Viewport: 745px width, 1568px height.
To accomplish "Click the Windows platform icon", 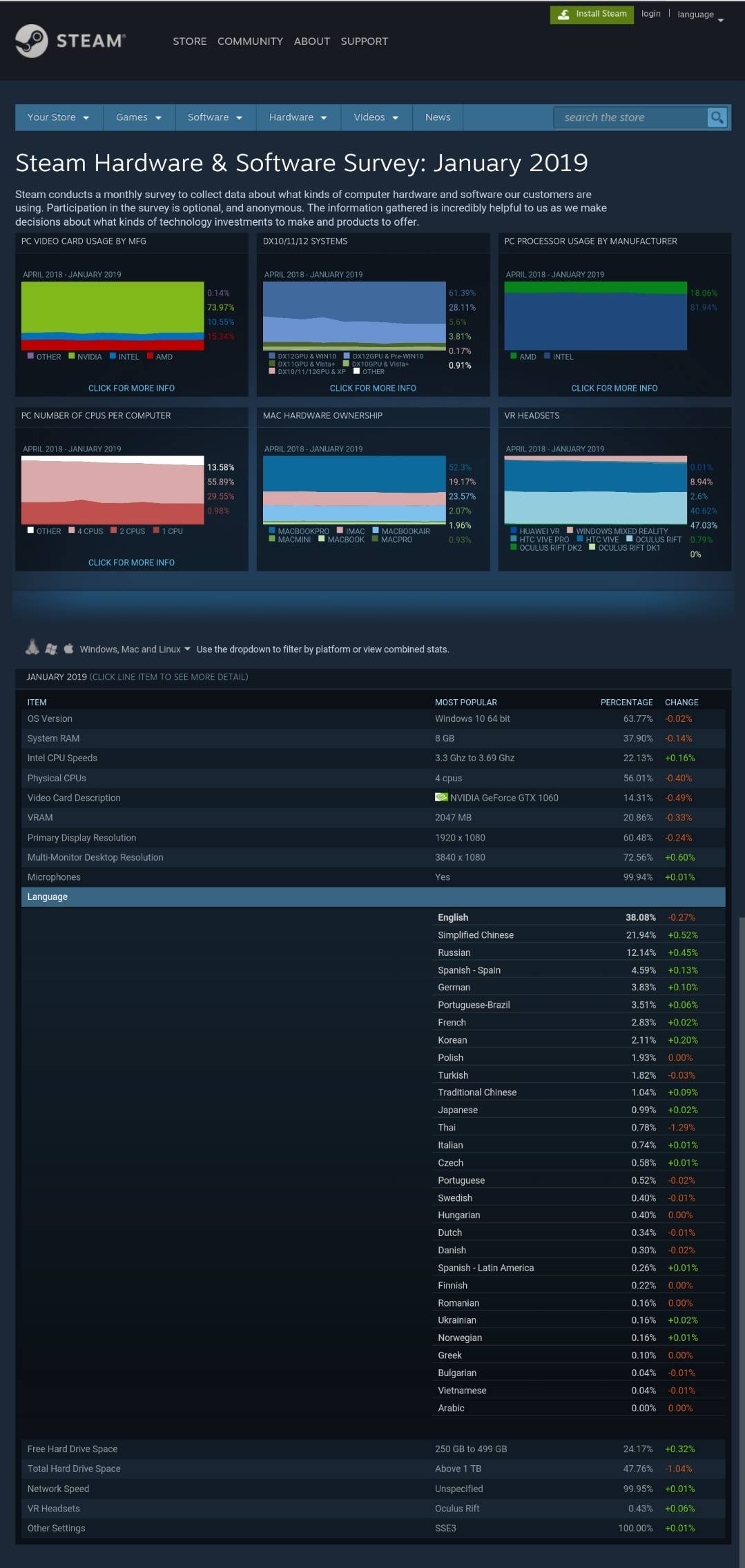I will (x=50, y=649).
